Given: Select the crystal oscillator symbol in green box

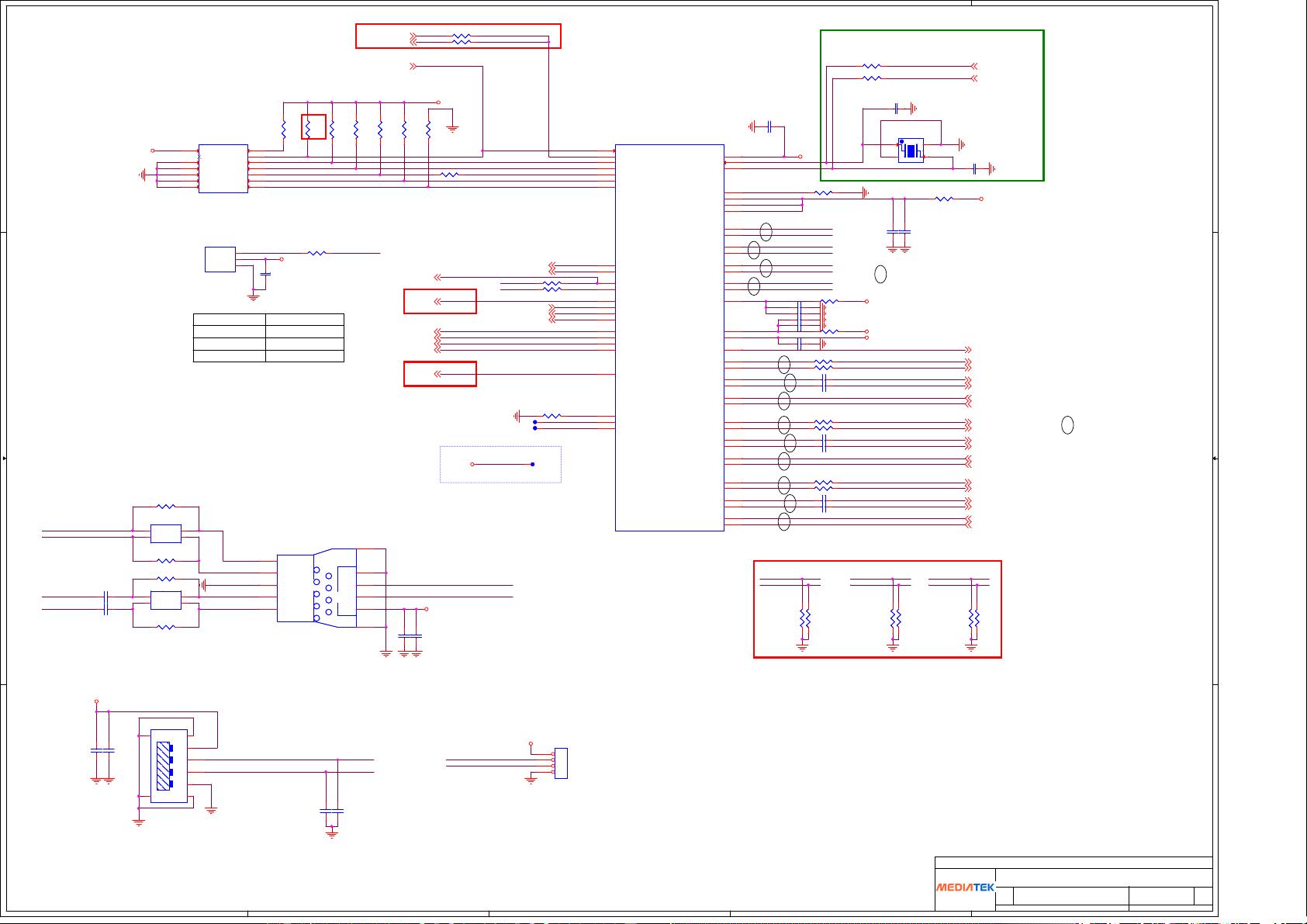Looking at the screenshot, I should pos(911,150).
